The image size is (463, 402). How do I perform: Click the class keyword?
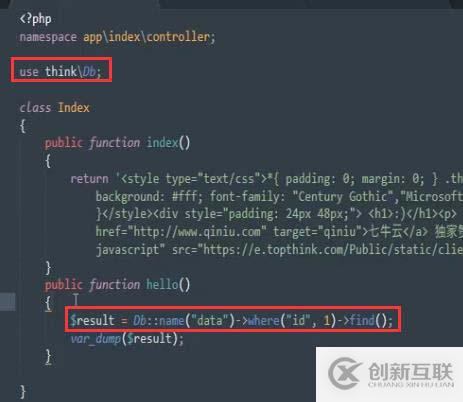tap(35, 107)
